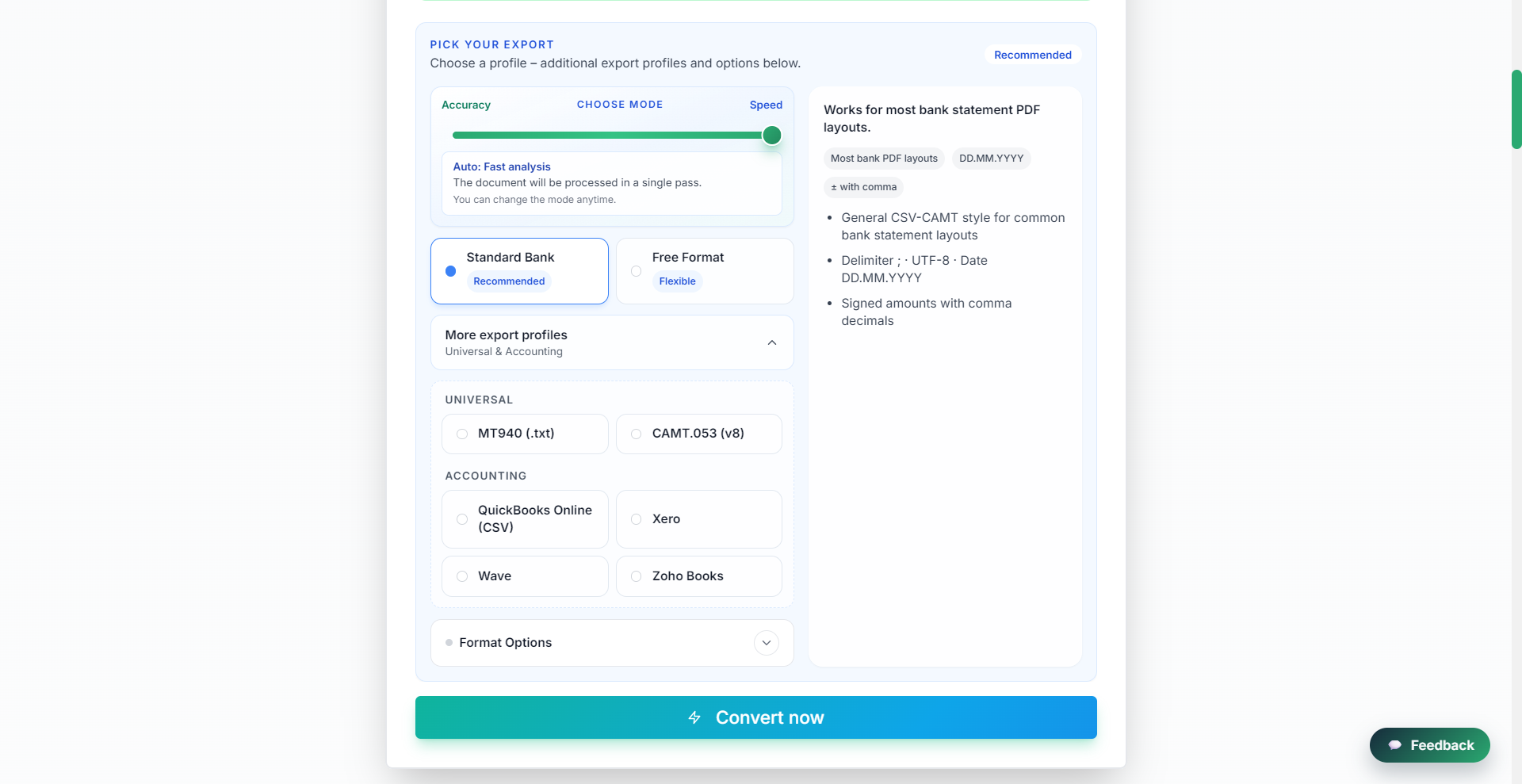Open the Feedback widget
The width and height of the screenshot is (1522, 784).
coord(1430,745)
